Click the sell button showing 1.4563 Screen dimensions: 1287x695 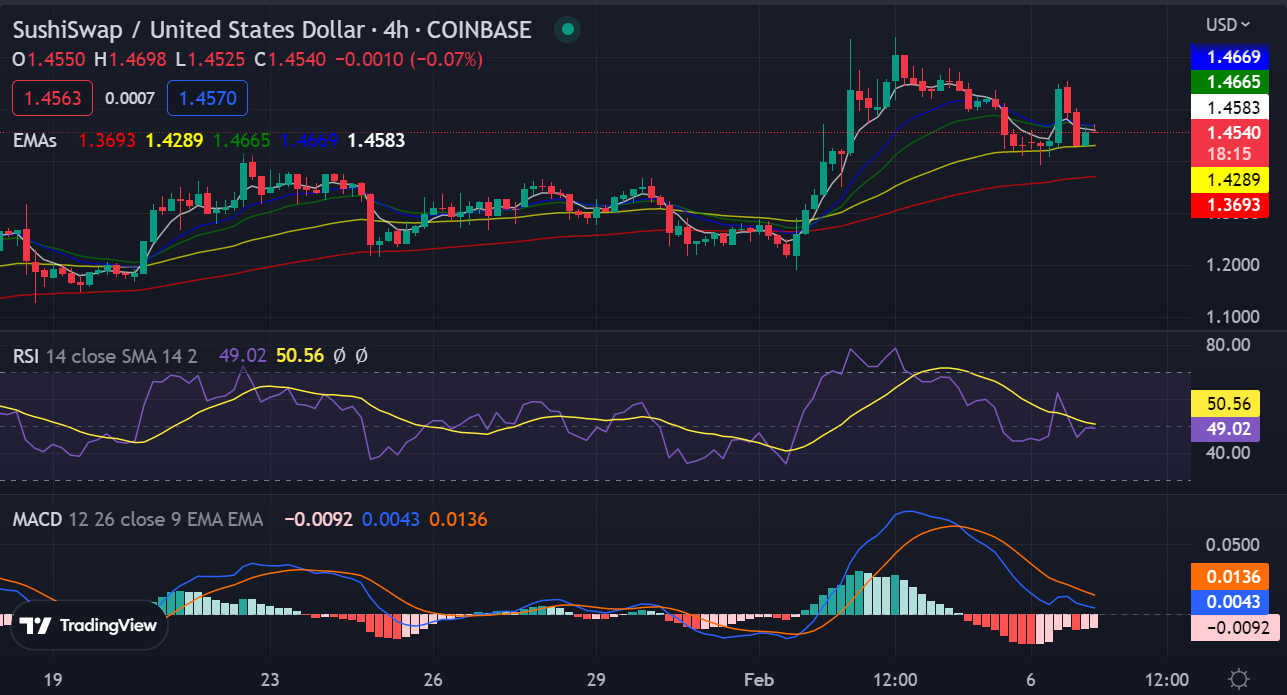(51, 98)
